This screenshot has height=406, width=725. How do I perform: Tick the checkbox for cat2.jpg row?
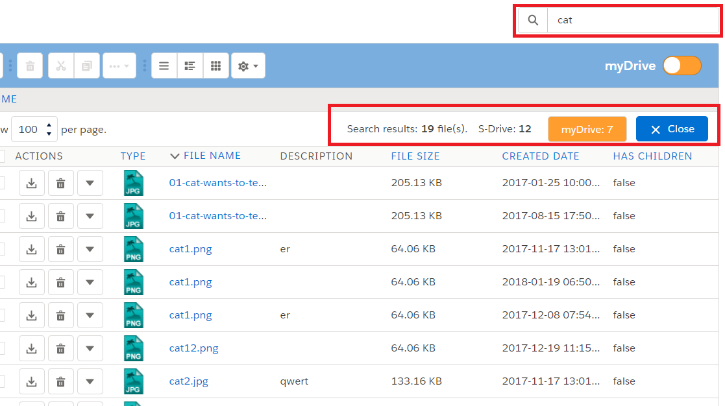click(x=2, y=381)
